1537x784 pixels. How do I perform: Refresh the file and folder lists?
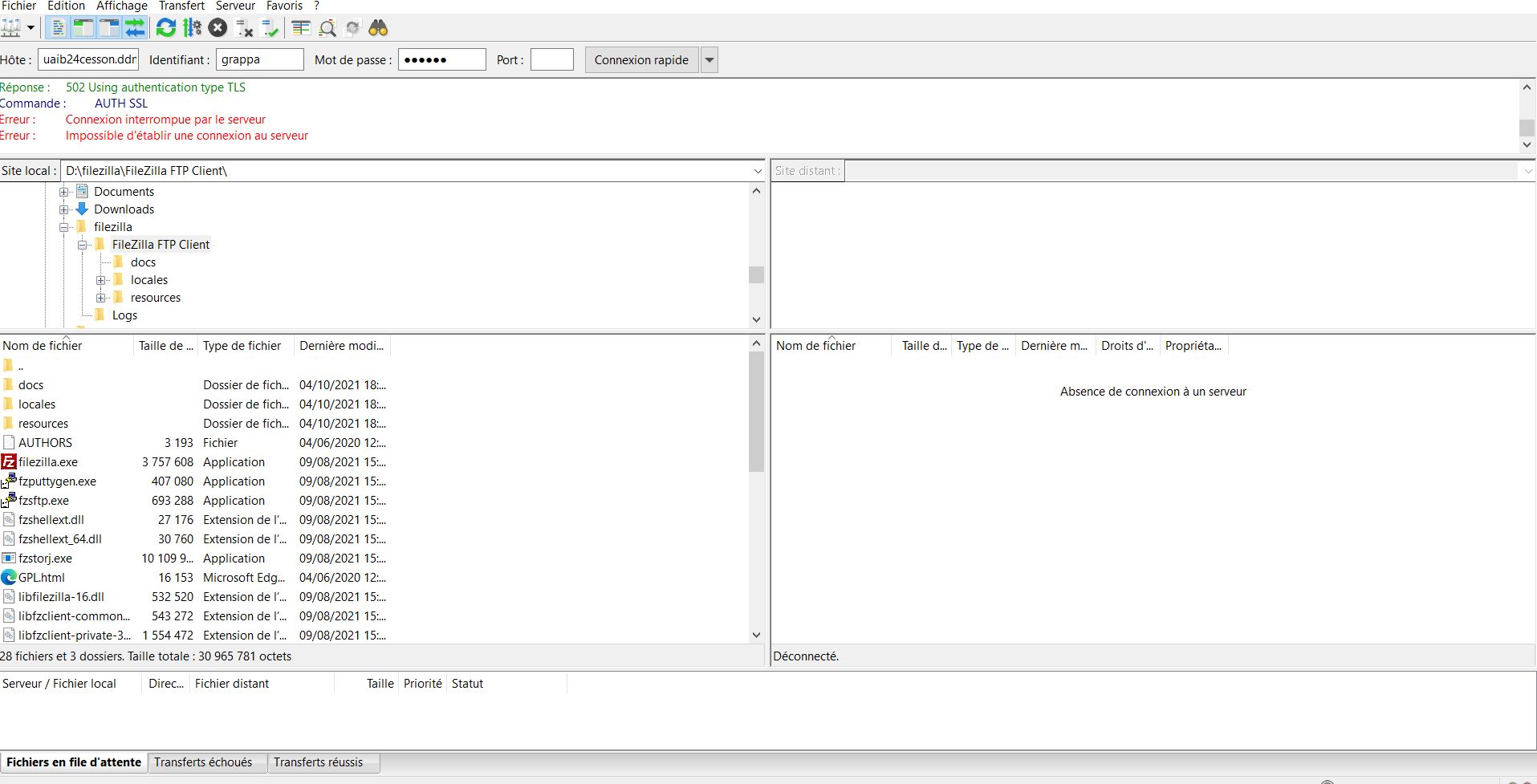point(166,28)
